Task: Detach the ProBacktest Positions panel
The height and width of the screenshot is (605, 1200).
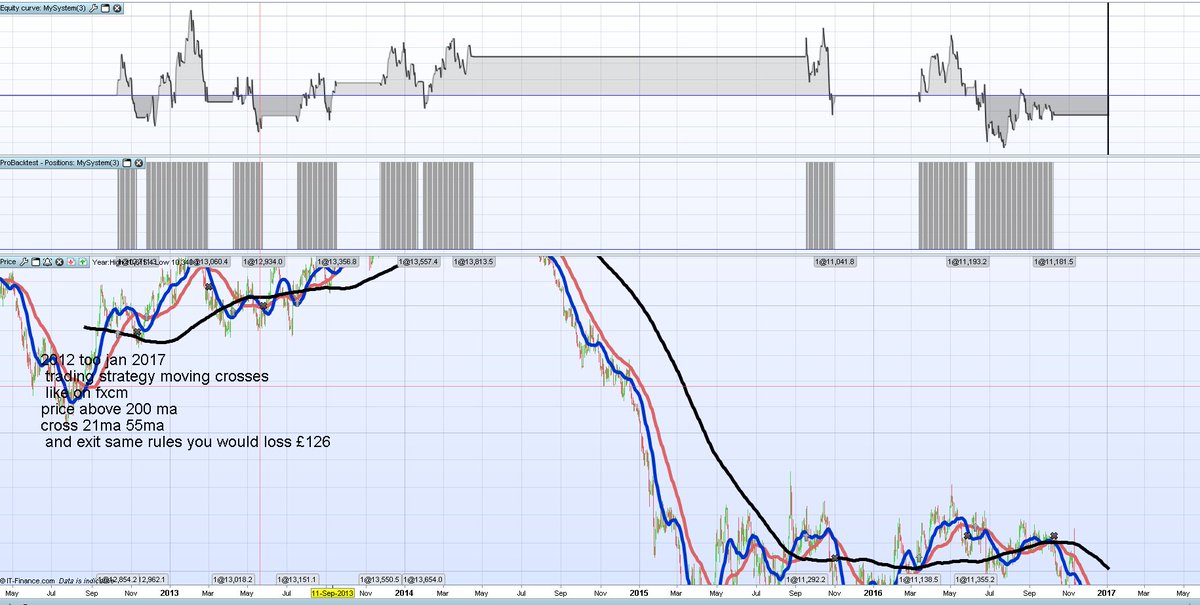Action: (x=127, y=162)
